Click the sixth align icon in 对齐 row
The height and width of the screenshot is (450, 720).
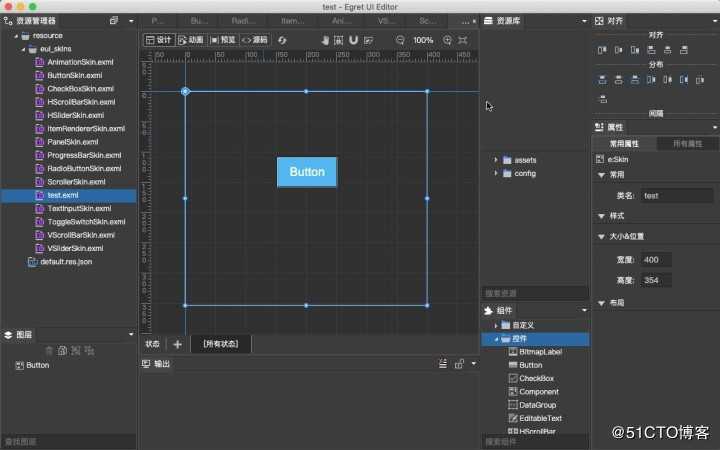tap(684, 50)
